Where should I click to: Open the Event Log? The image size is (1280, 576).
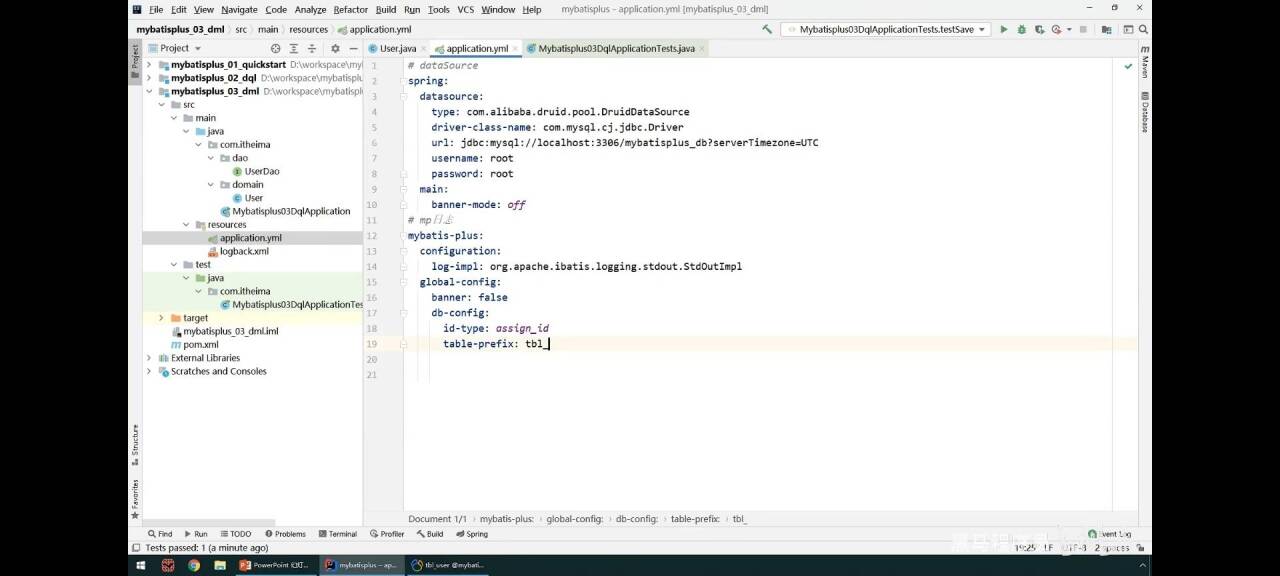1110,534
